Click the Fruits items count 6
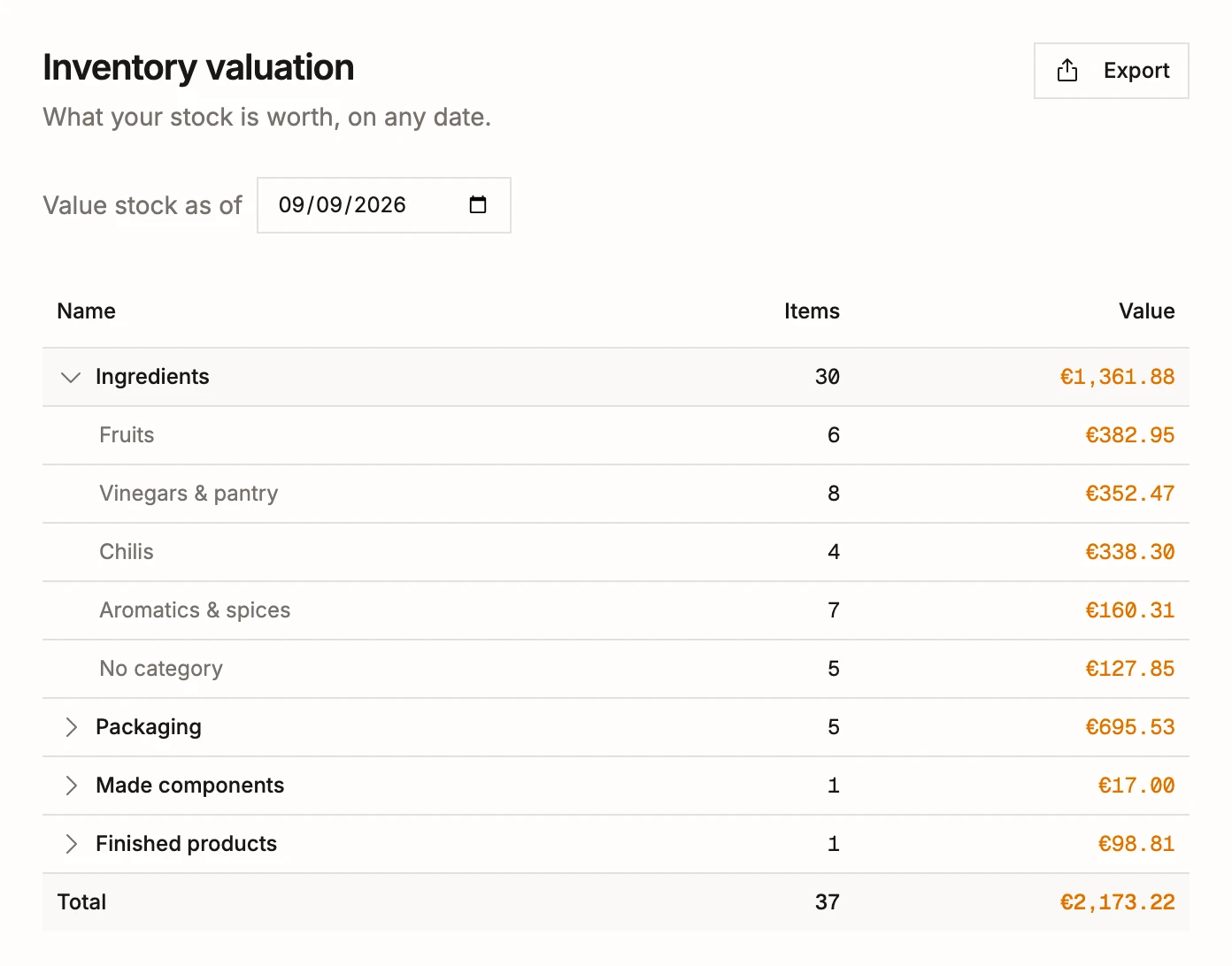The image size is (1232, 966). click(x=834, y=435)
